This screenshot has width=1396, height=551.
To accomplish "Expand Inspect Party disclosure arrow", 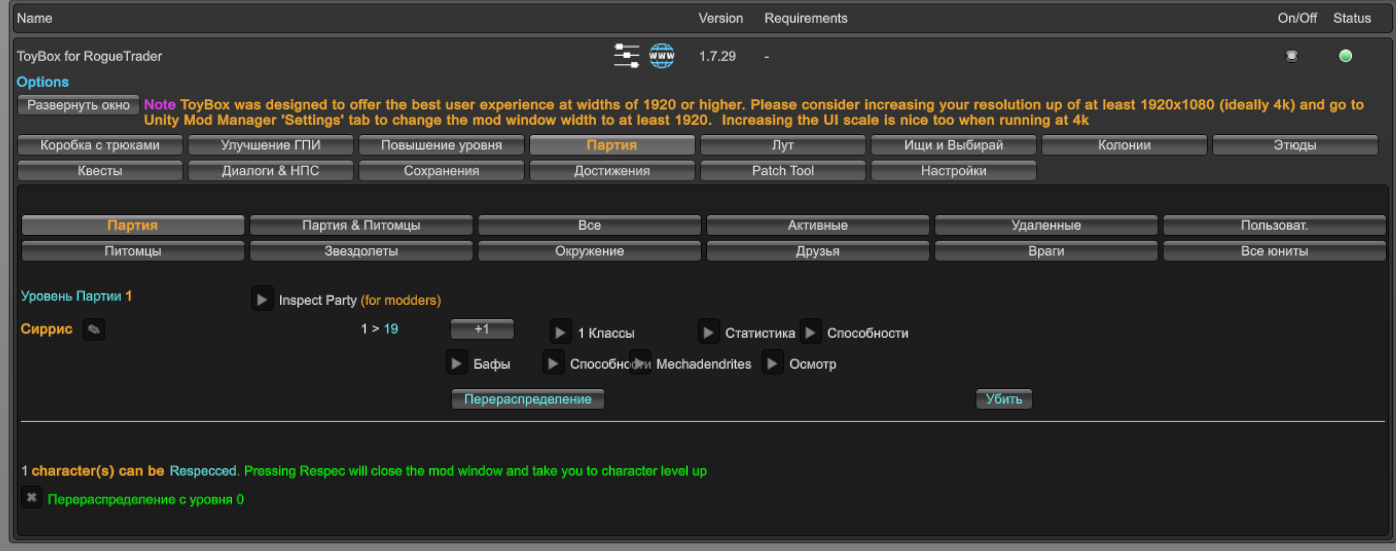I will tap(262, 299).
